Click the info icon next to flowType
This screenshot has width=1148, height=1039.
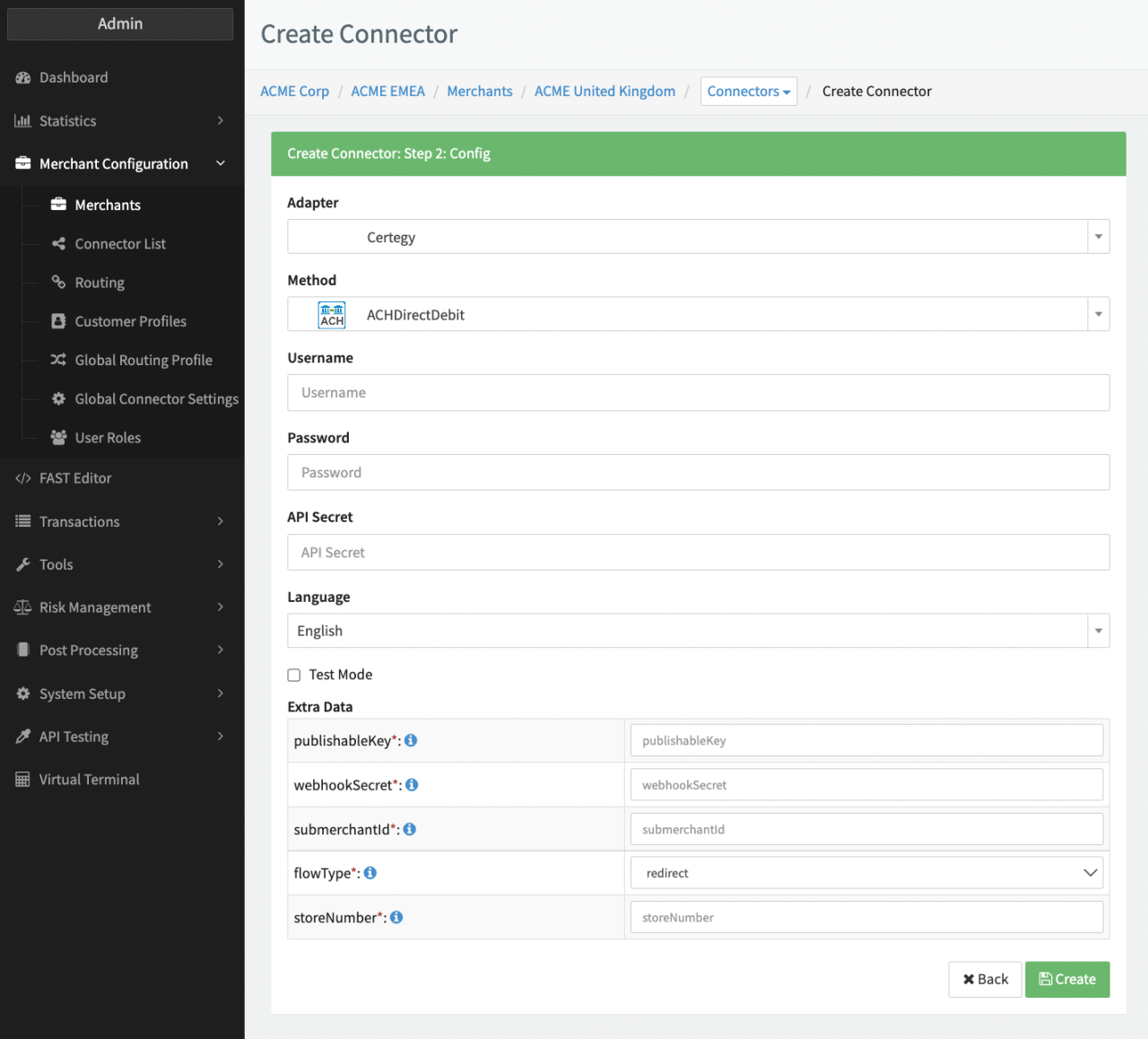(370, 873)
